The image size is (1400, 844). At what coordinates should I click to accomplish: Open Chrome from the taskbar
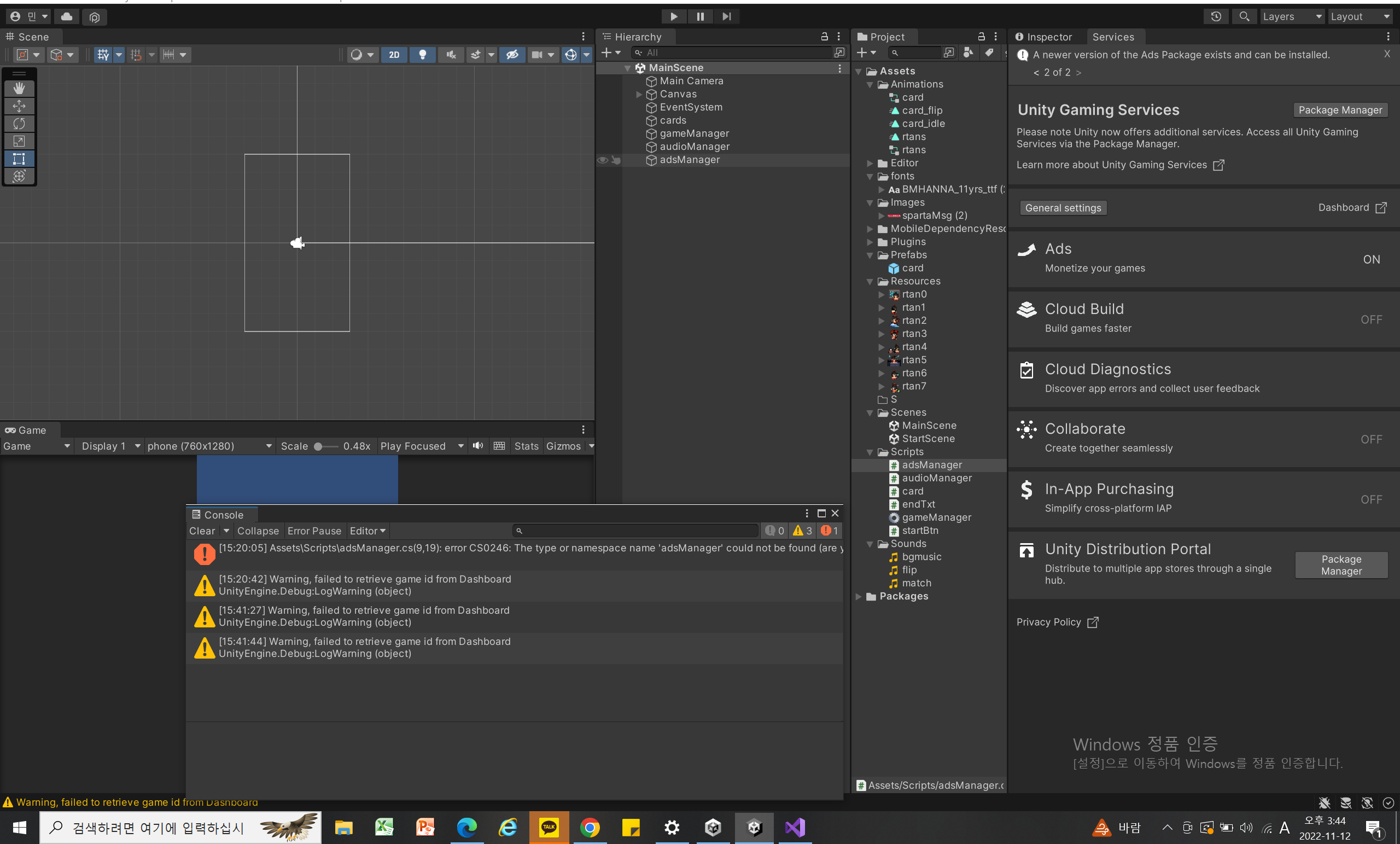click(x=590, y=828)
